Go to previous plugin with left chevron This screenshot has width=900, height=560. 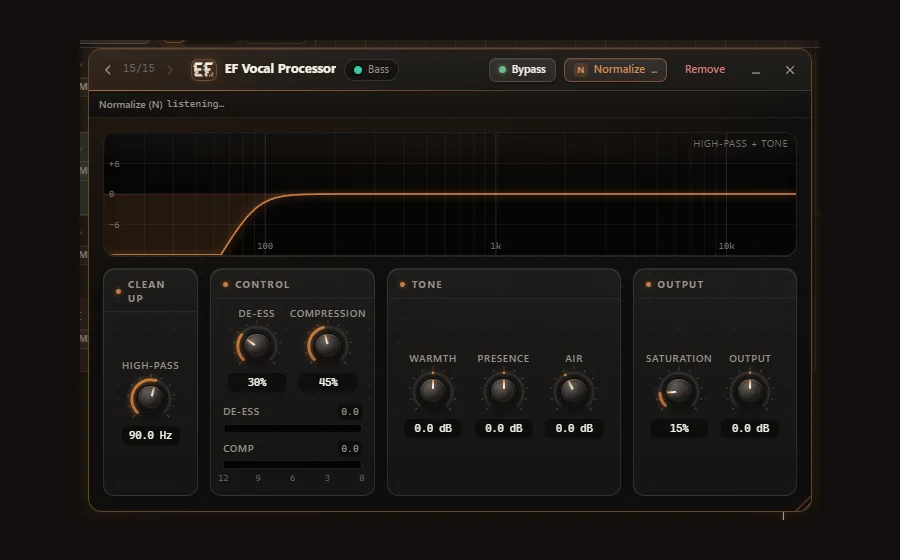coord(108,69)
